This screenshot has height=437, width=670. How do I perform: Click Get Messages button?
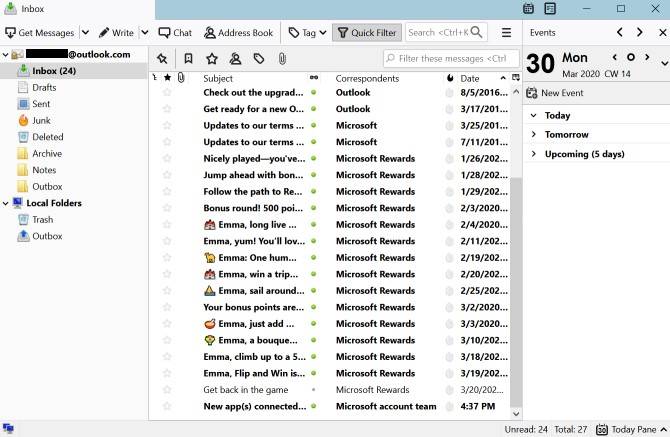40,32
